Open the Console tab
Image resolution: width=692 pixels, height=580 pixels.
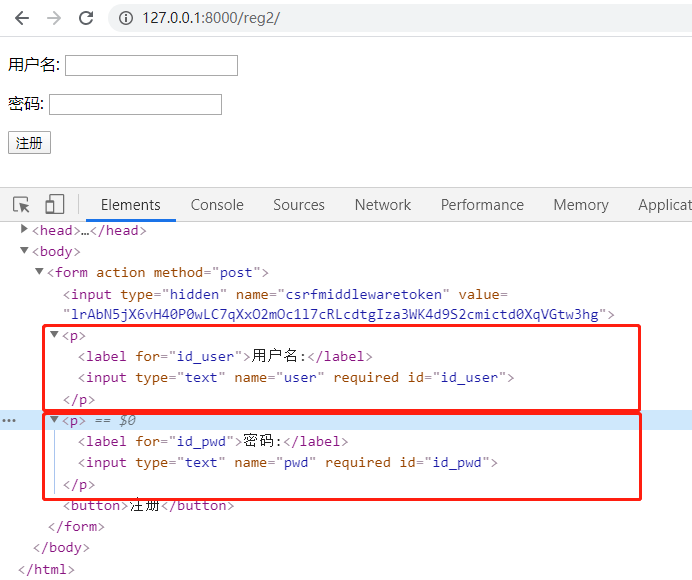[217, 205]
